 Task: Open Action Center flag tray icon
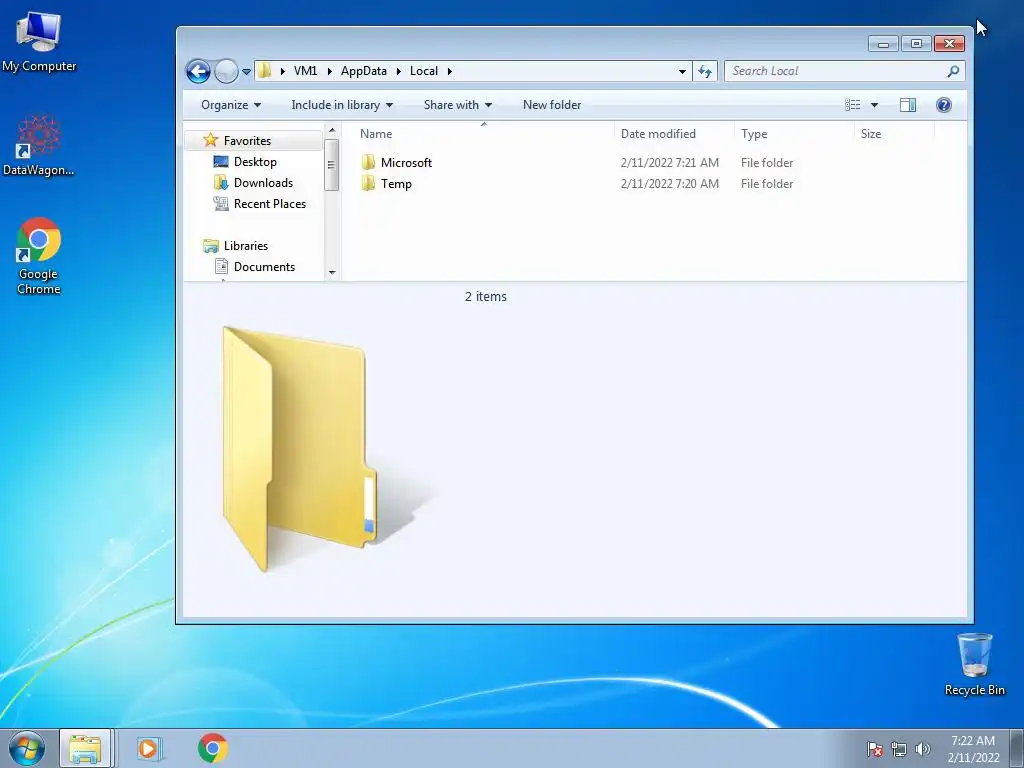(874, 749)
